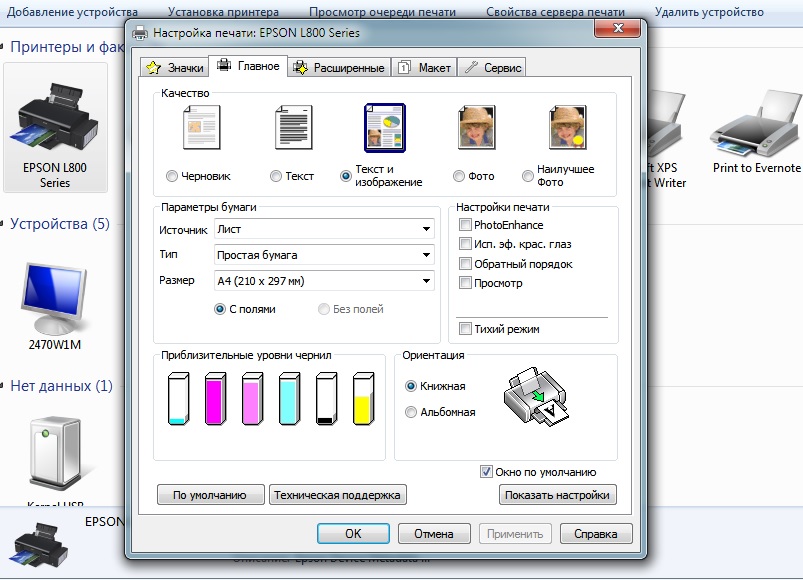Select the Наилучшее Фото radio button
The image size is (803, 580).
527,176
